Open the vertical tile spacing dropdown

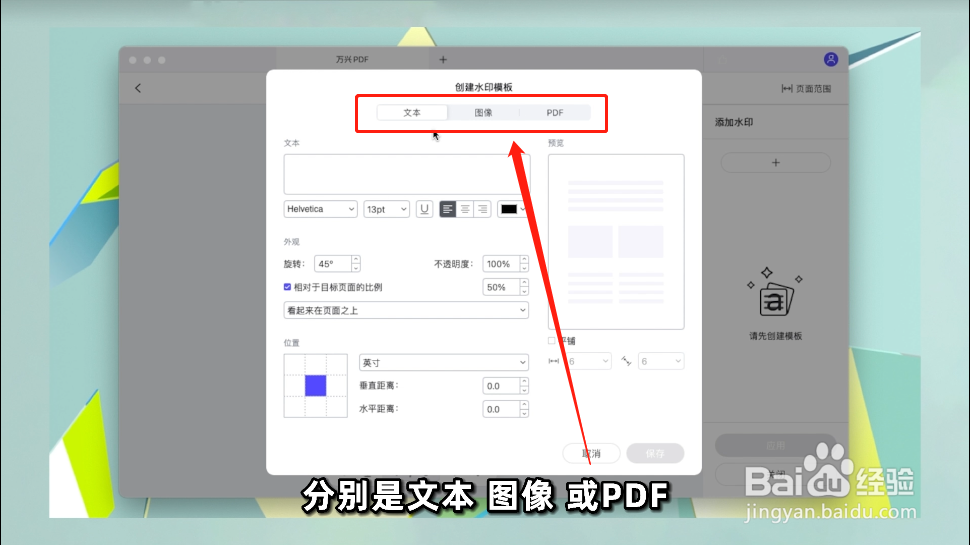(x=661, y=361)
